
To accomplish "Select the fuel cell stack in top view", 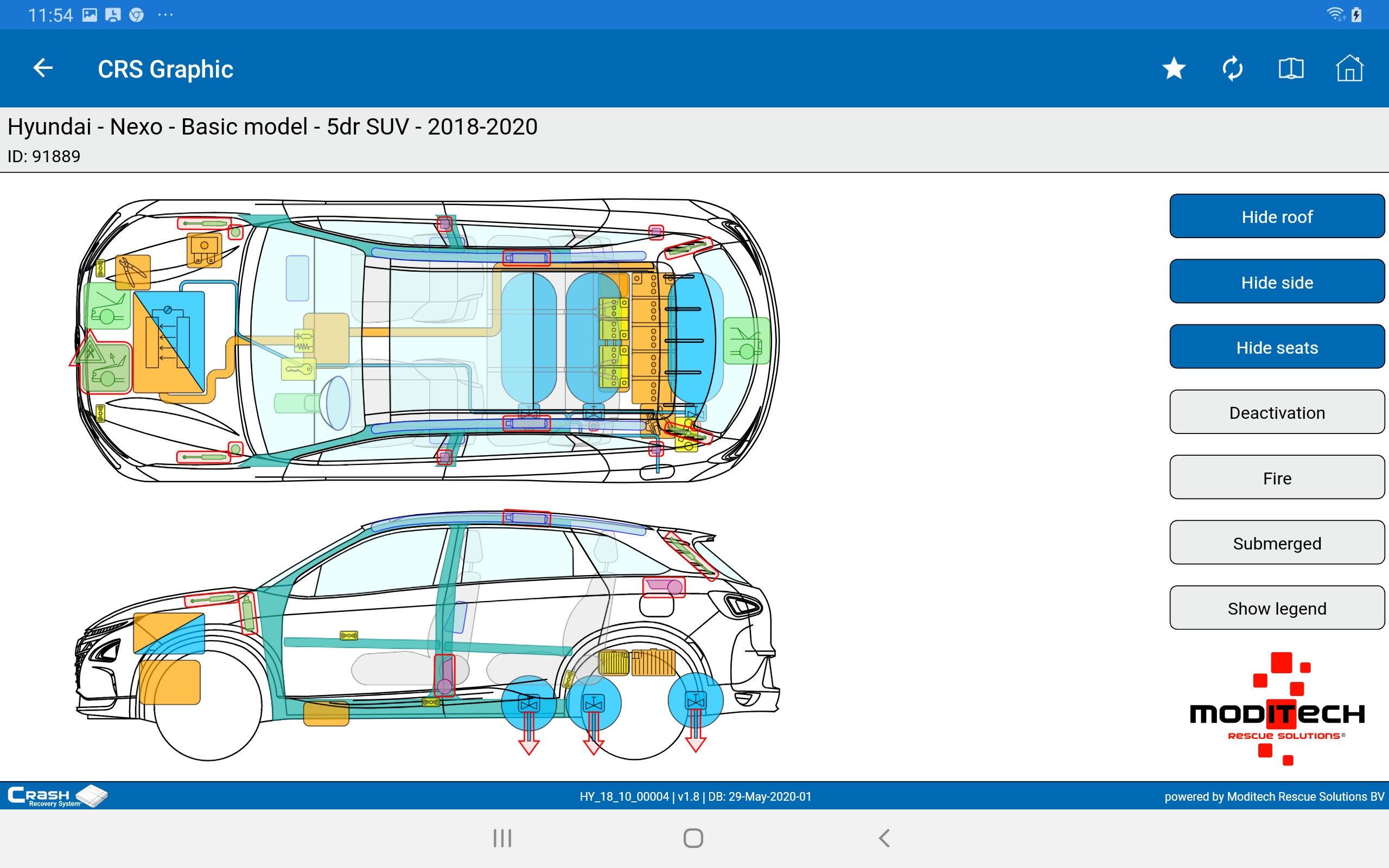I will (x=169, y=342).
